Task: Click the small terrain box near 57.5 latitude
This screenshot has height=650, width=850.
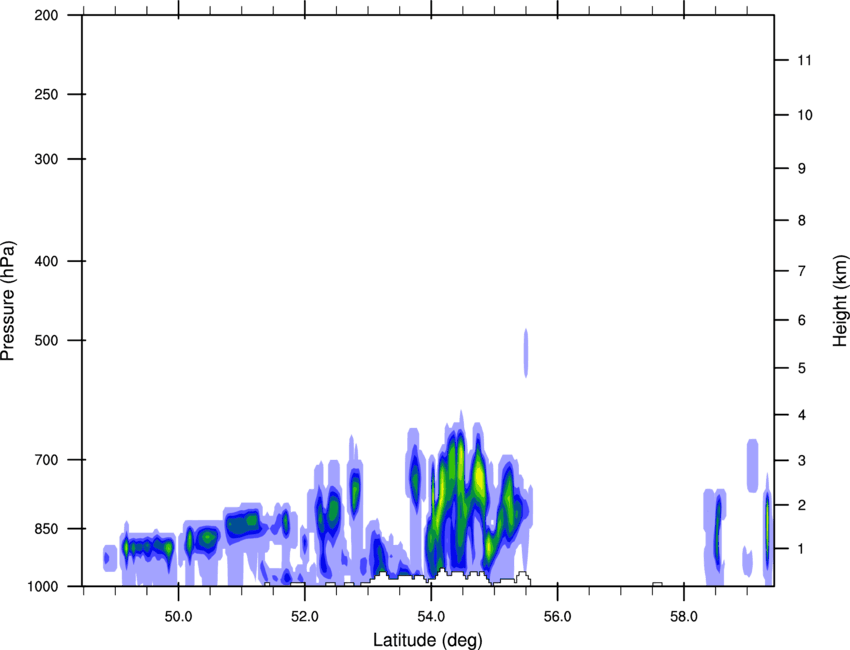Action: 658,584
